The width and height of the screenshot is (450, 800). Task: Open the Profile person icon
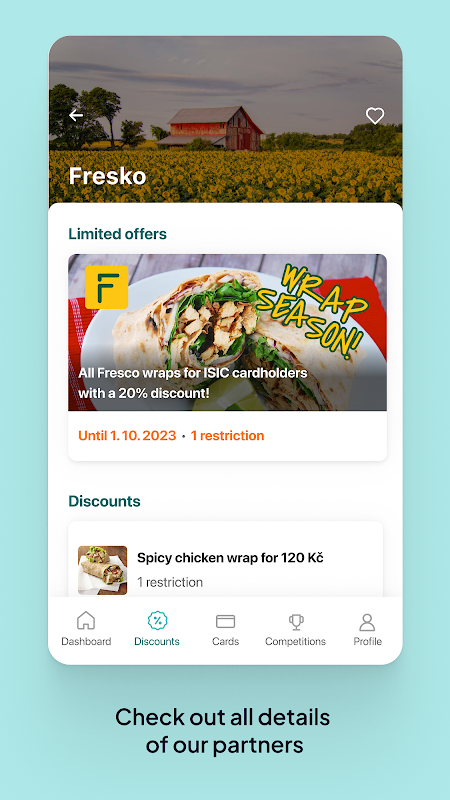tap(367, 621)
